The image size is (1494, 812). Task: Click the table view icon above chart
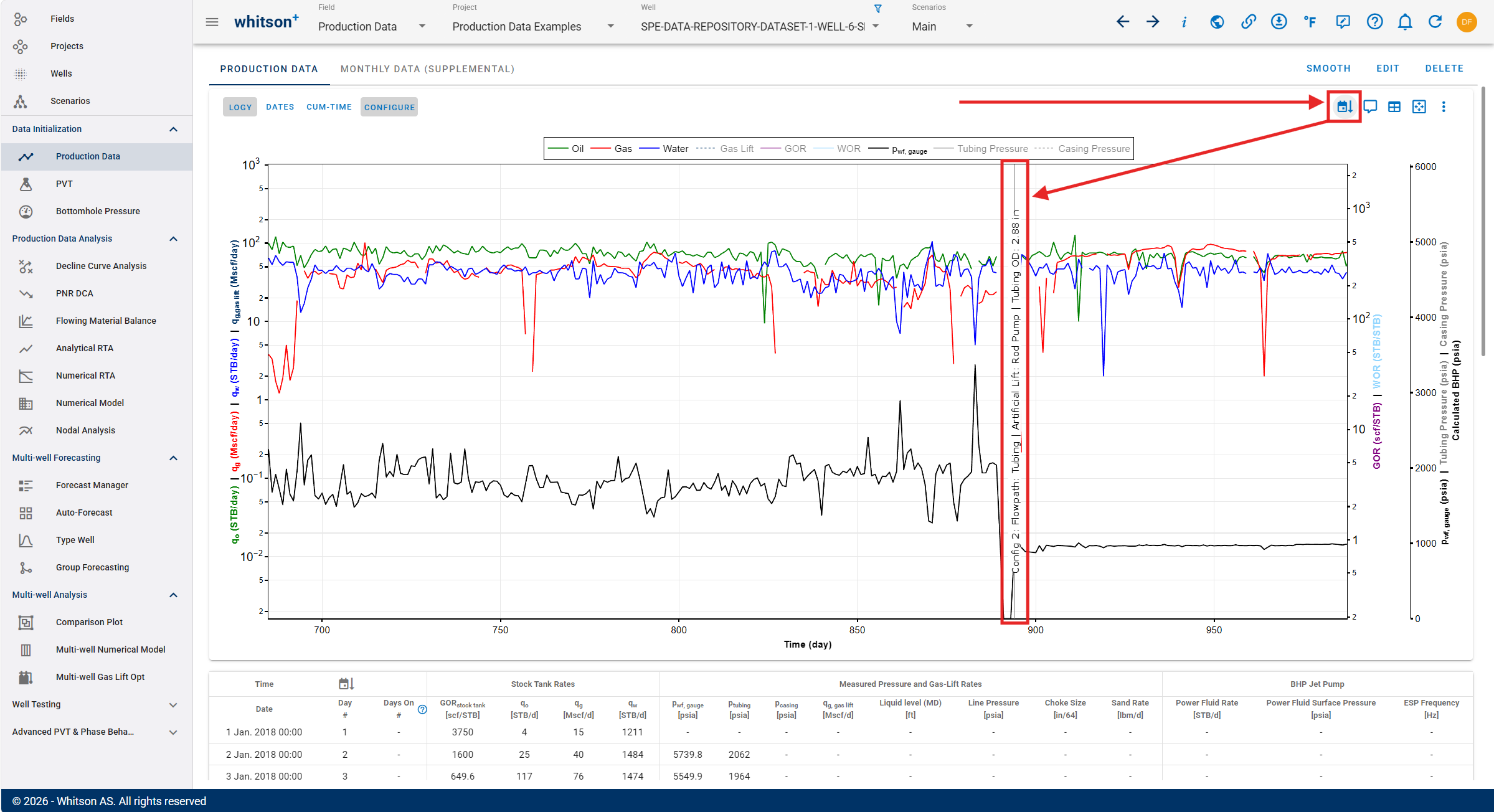click(x=1394, y=106)
